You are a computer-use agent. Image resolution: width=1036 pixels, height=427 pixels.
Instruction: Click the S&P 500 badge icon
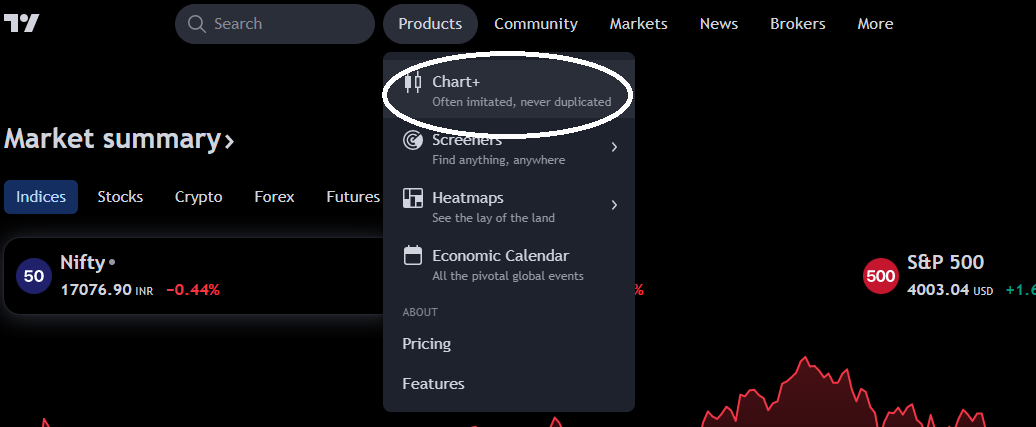pyautogui.click(x=881, y=276)
